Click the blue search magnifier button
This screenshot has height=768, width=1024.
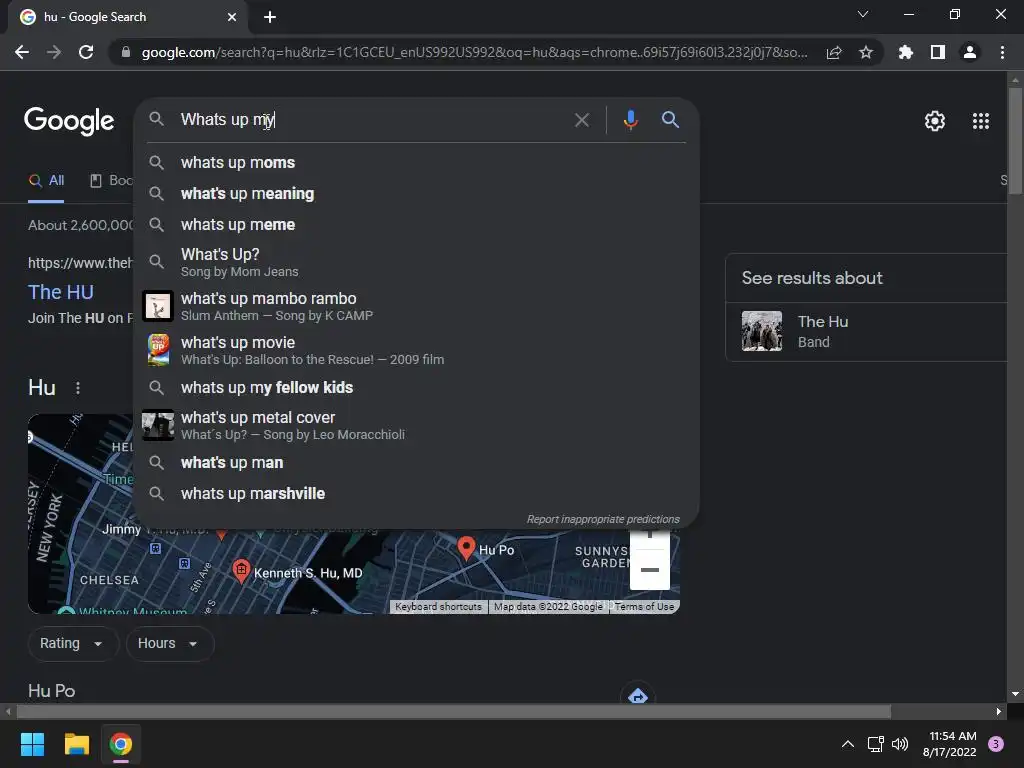(670, 120)
